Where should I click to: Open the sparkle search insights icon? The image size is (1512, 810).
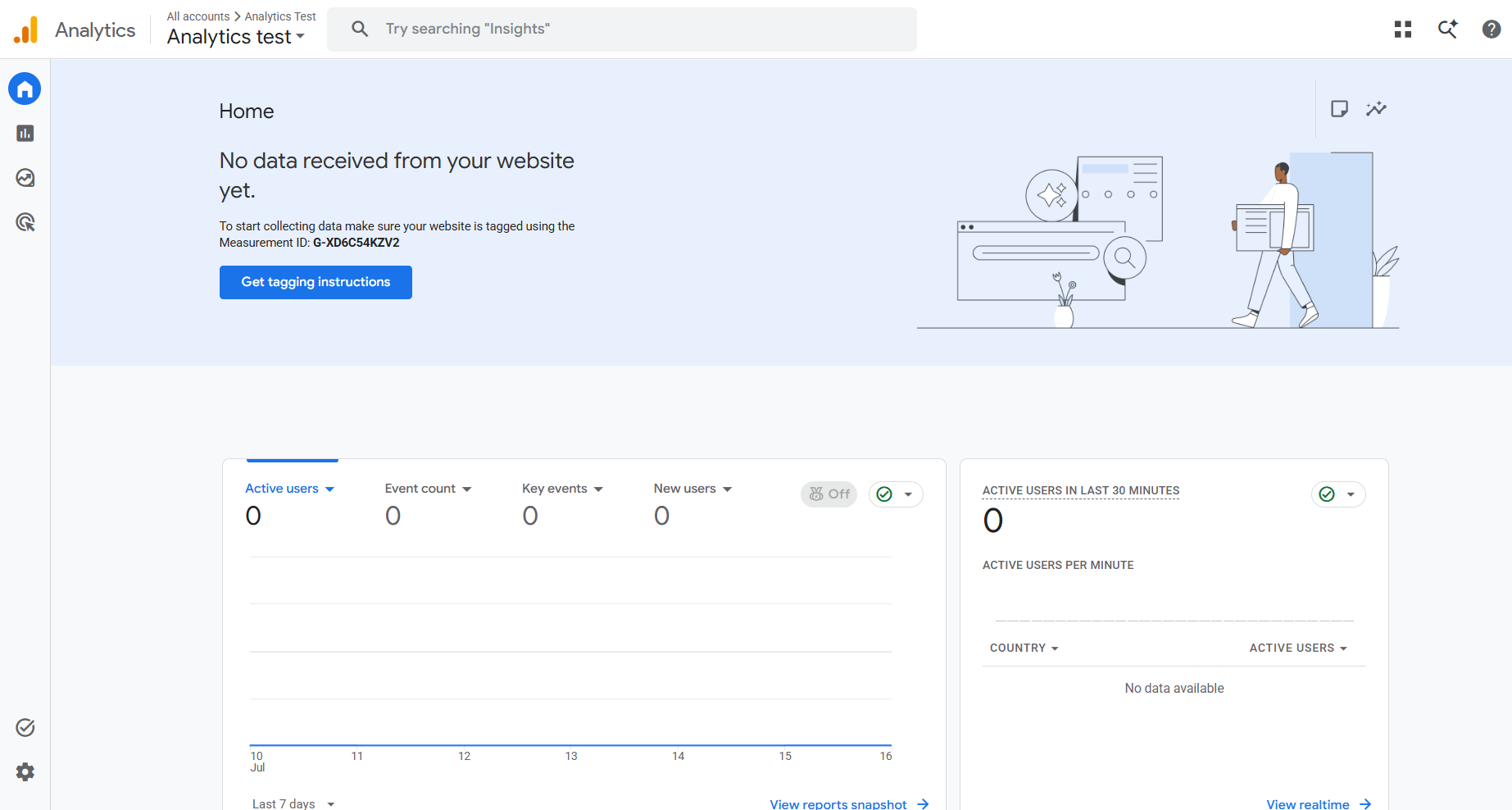click(1447, 30)
